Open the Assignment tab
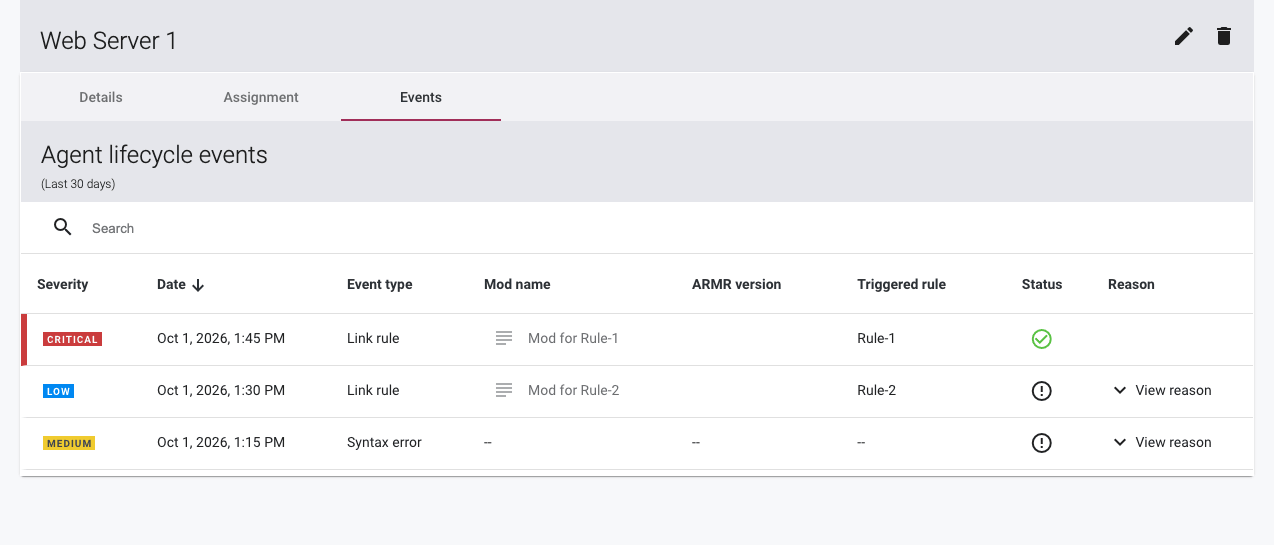Image resolution: width=1274 pixels, height=545 pixels. pos(261,97)
